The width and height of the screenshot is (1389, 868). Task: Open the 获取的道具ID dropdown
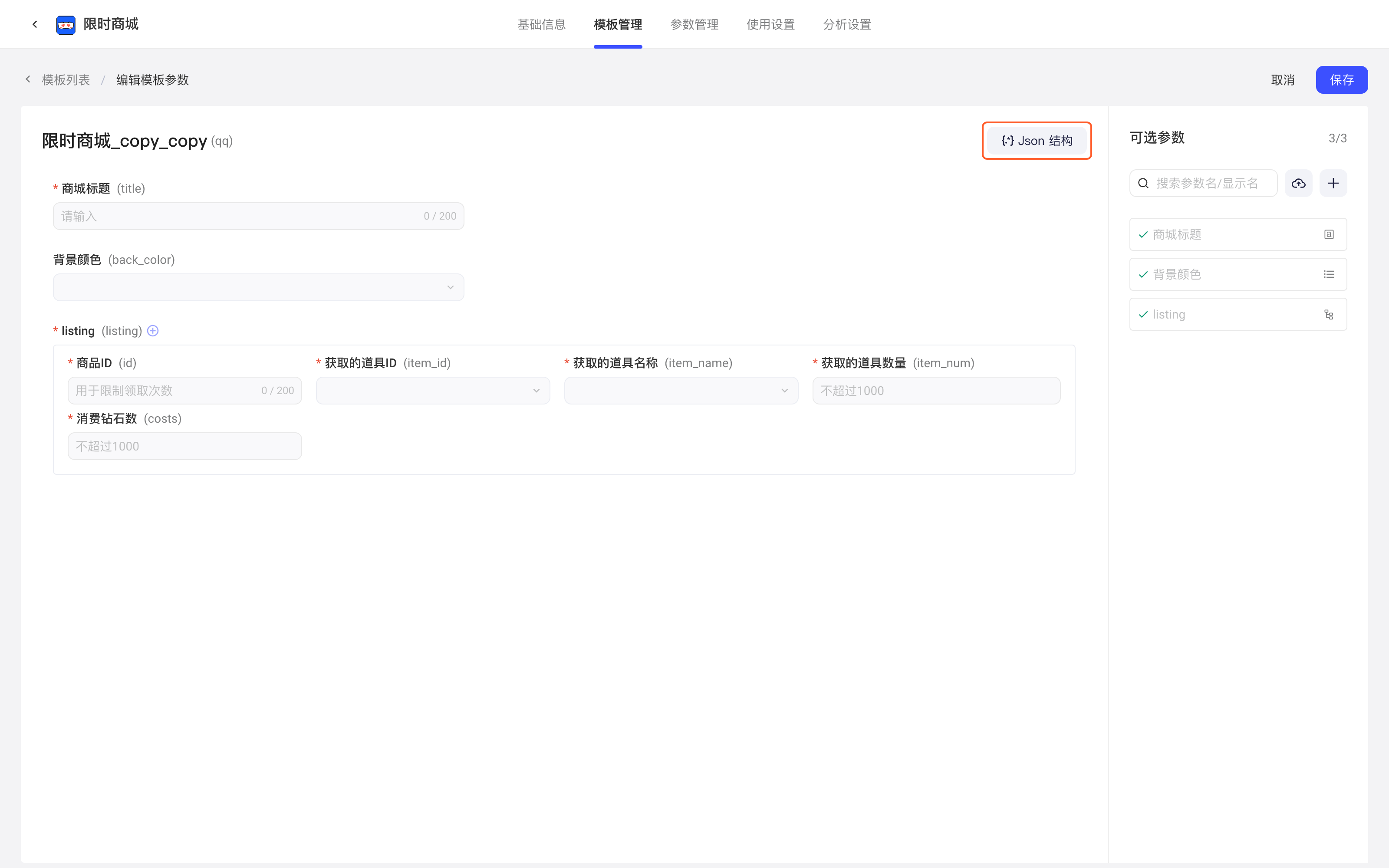433,390
